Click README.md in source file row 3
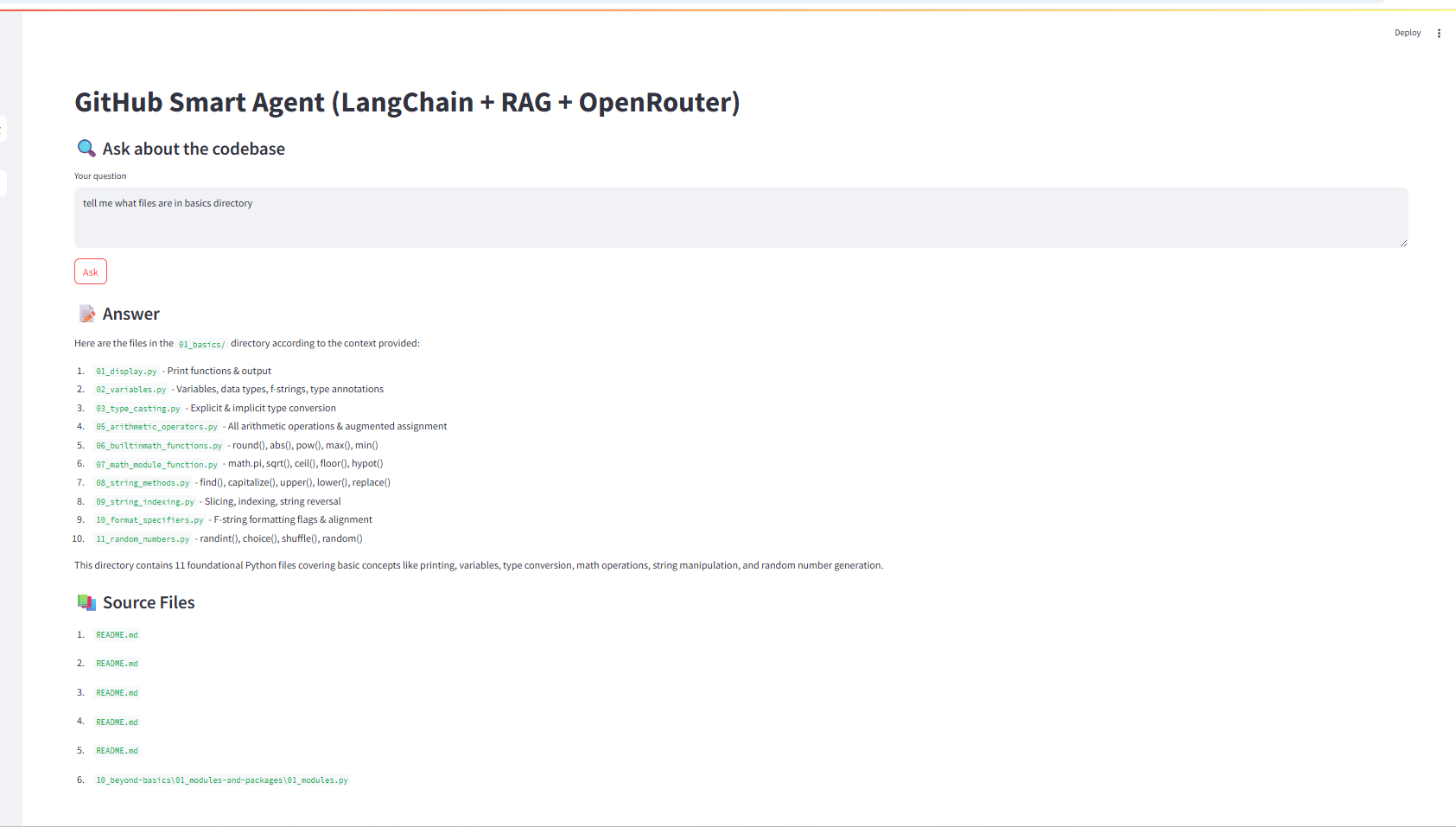1456x827 pixels. tap(117, 693)
